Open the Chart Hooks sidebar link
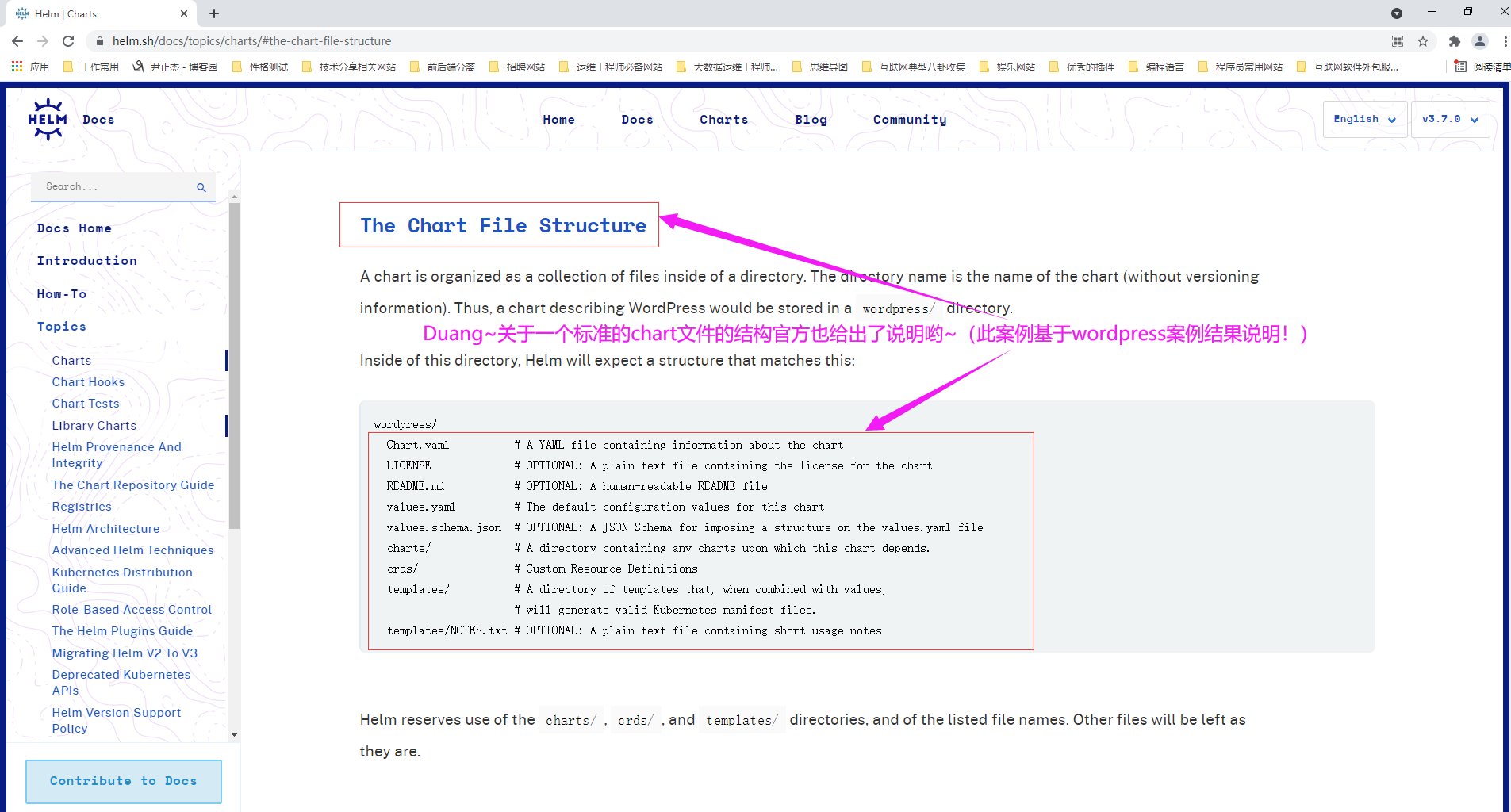This screenshot has height=812, width=1511. coord(88,382)
